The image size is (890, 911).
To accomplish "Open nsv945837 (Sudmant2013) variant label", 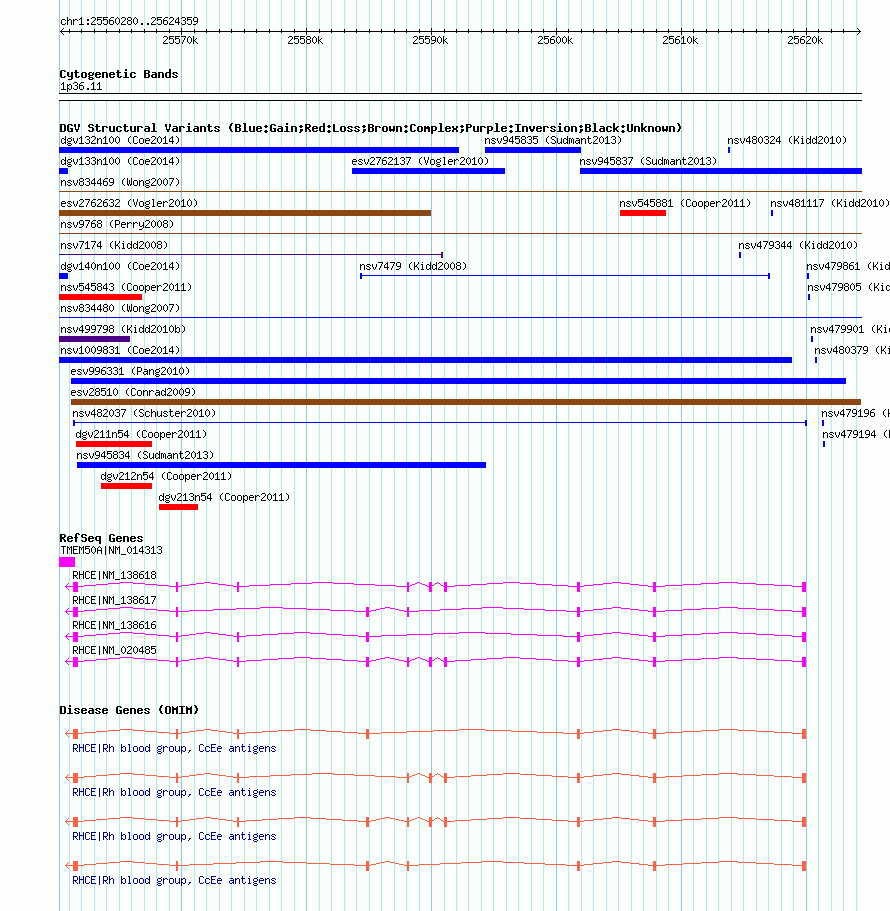I will pos(648,161).
